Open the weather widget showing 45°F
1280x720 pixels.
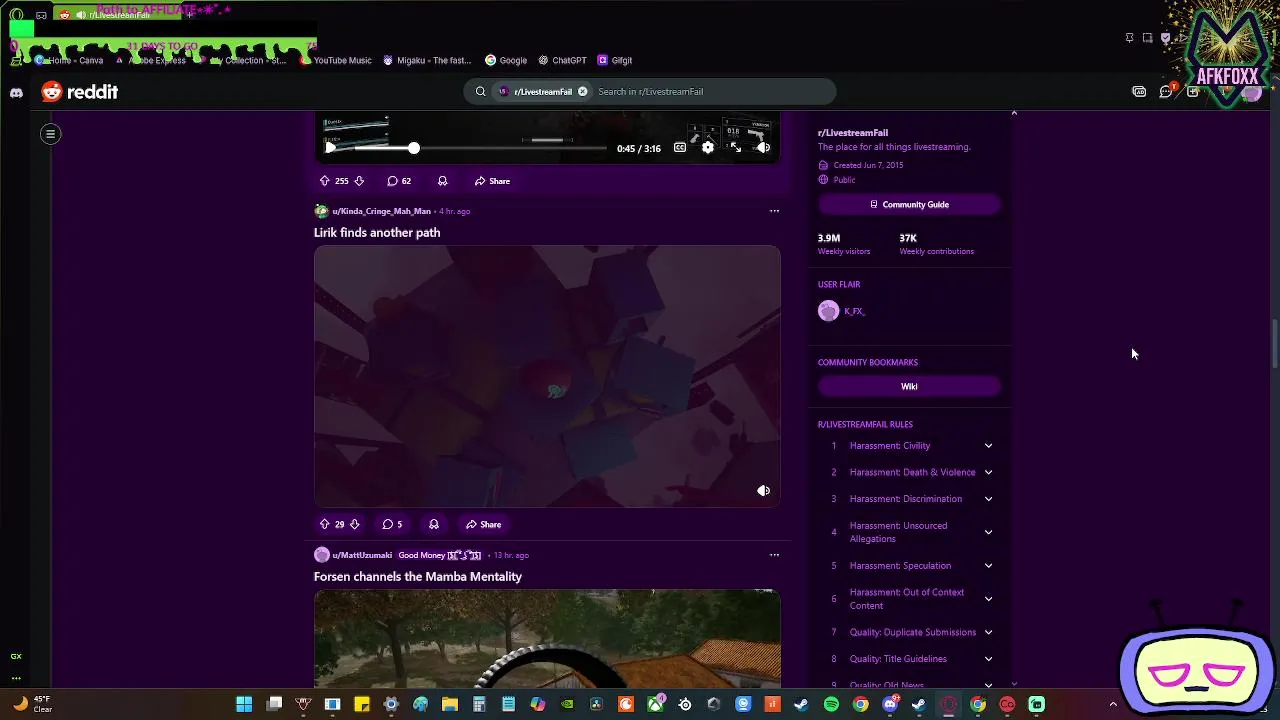(32, 704)
